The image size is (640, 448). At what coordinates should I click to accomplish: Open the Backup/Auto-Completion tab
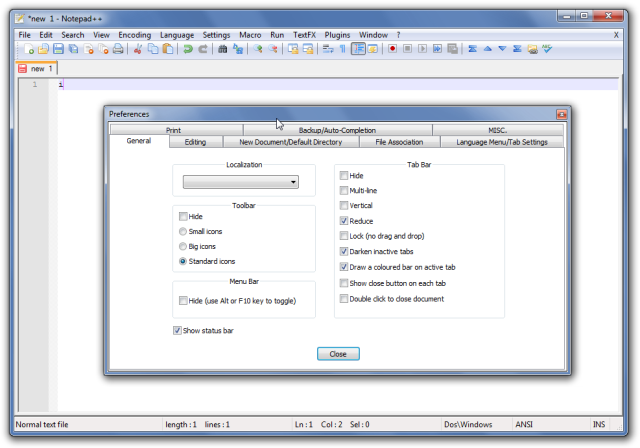[x=337, y=130]
